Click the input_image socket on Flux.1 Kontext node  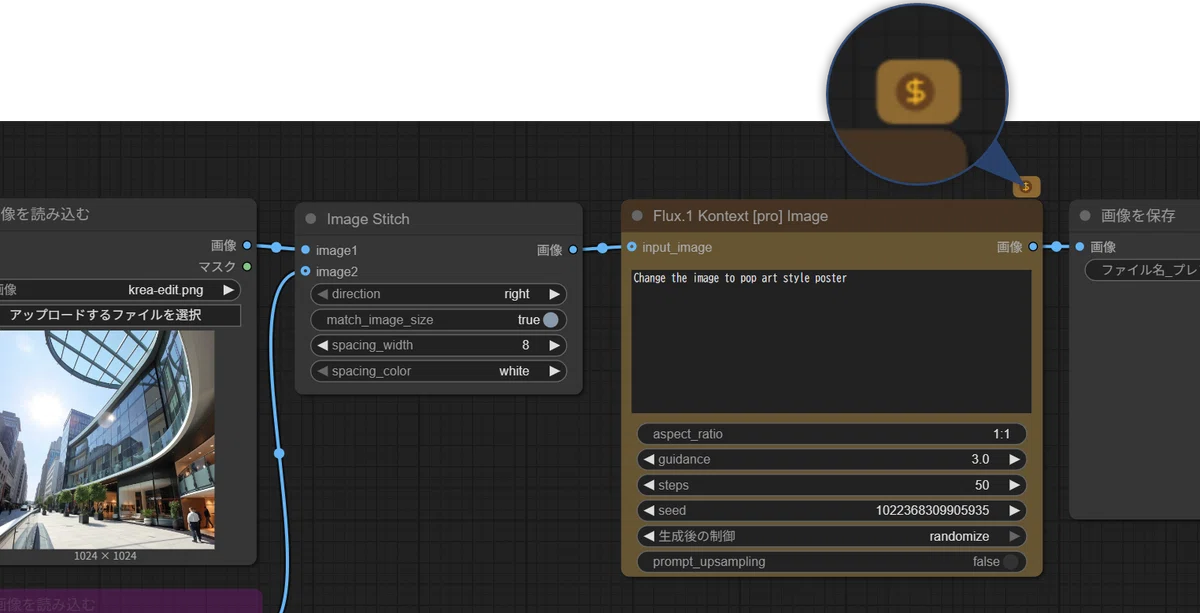[x=632, y=246]
